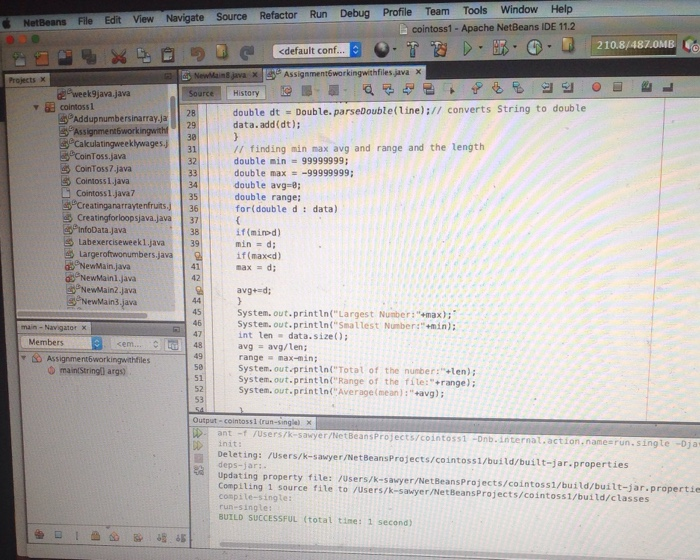This screenshot has width=700, height=560.
Task: Collapse Assignment6workingwithfiles node in Navigator
Action: pos(24,358)
